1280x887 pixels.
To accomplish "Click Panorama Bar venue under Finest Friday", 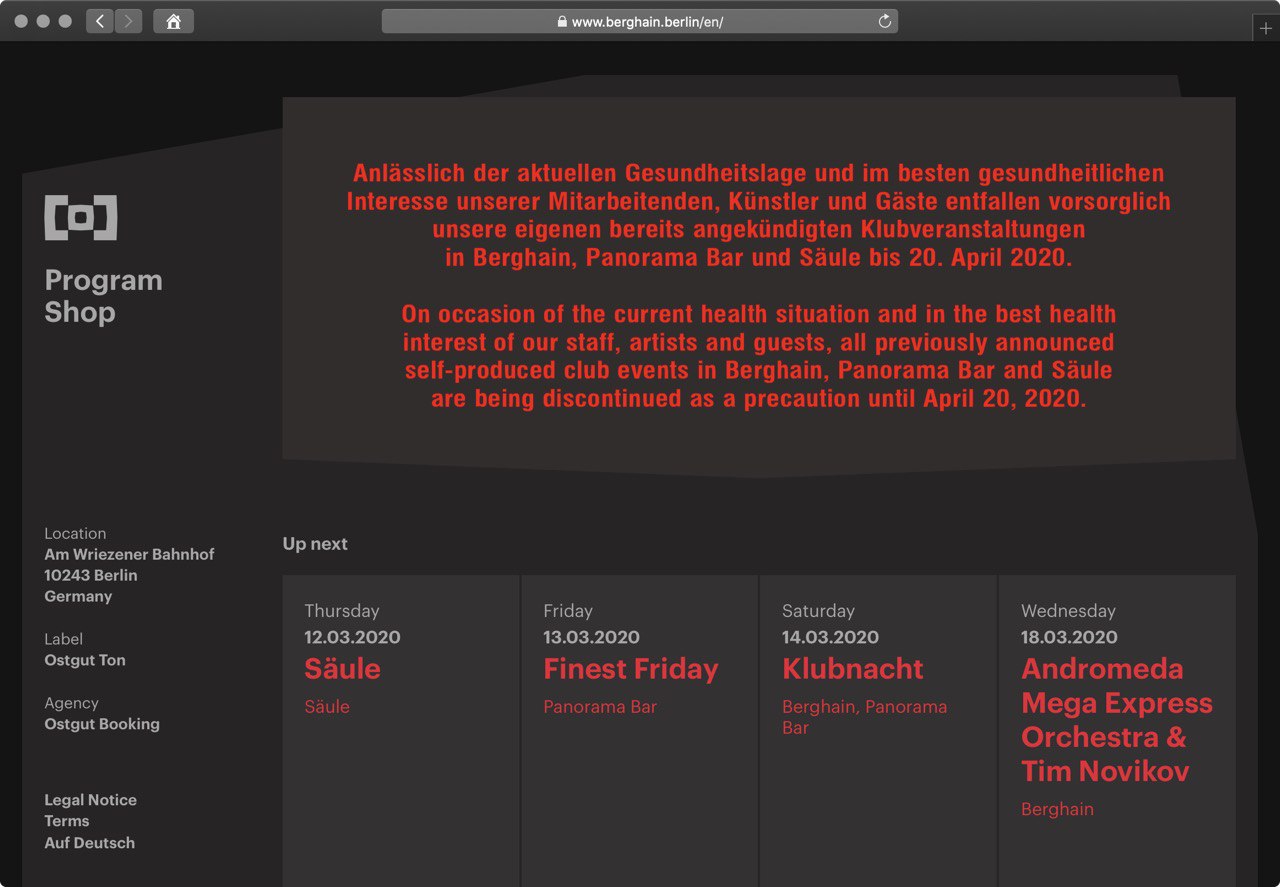I will point(600,707).
